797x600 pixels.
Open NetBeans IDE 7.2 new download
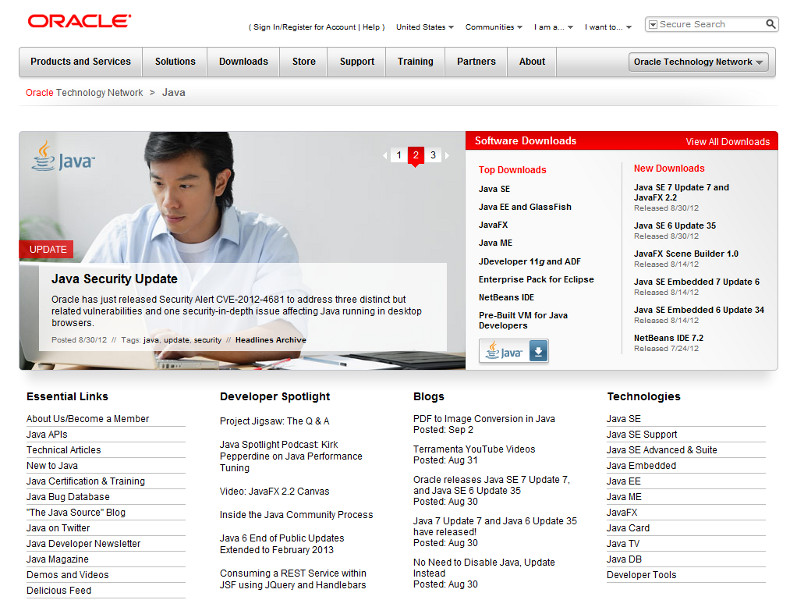[x=668, y=338]
